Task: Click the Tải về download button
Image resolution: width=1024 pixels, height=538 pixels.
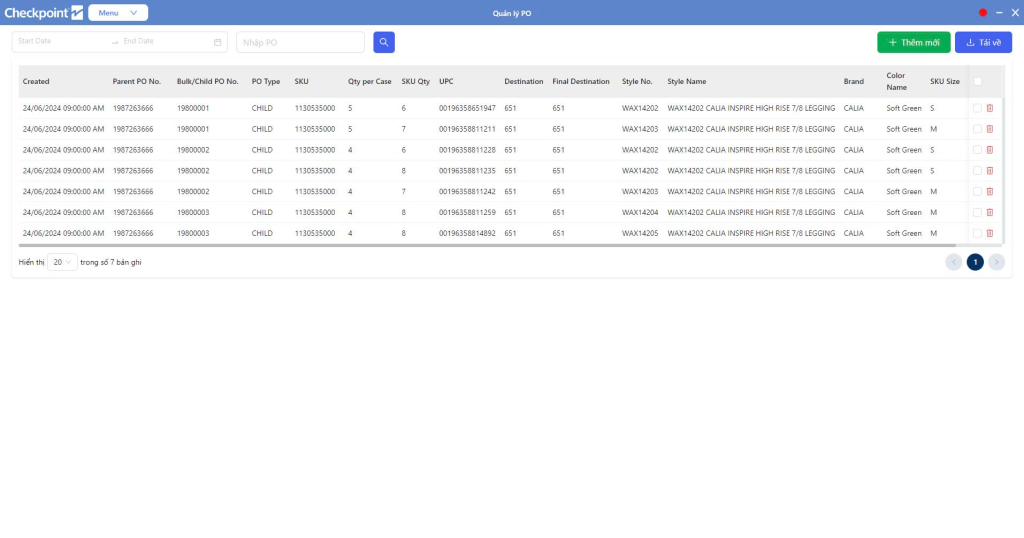Action: (983, 42)
